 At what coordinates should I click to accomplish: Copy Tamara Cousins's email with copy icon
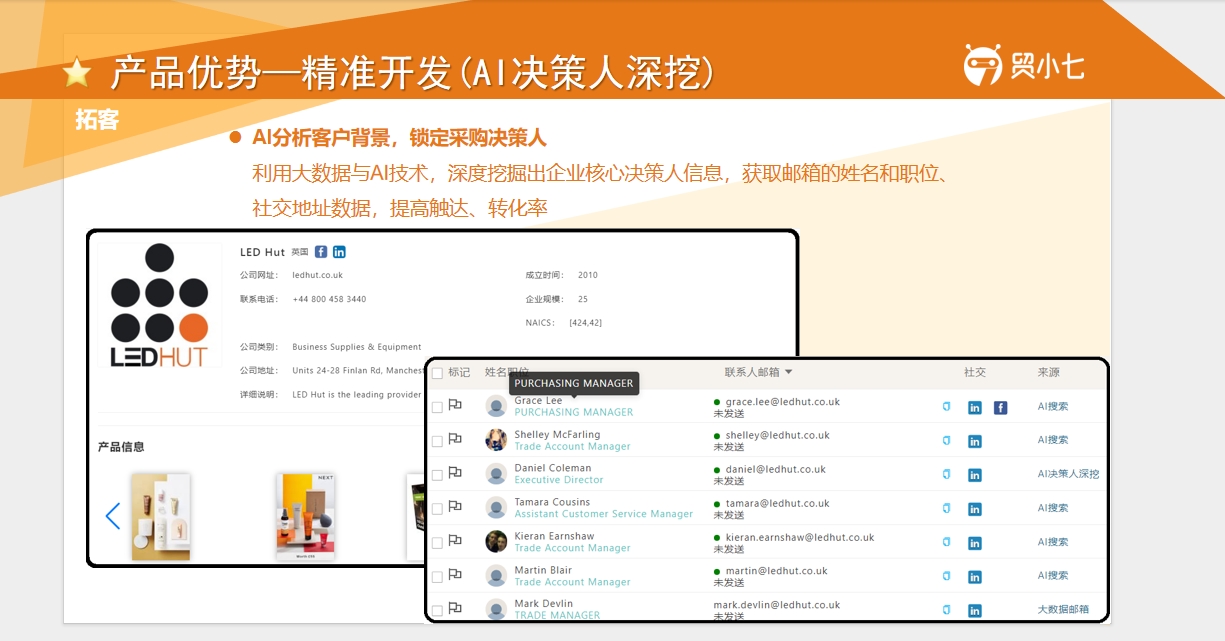947,509
